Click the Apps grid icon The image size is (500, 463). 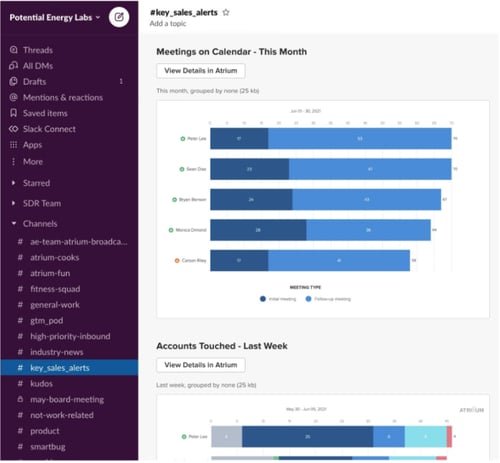pos(13,145)
